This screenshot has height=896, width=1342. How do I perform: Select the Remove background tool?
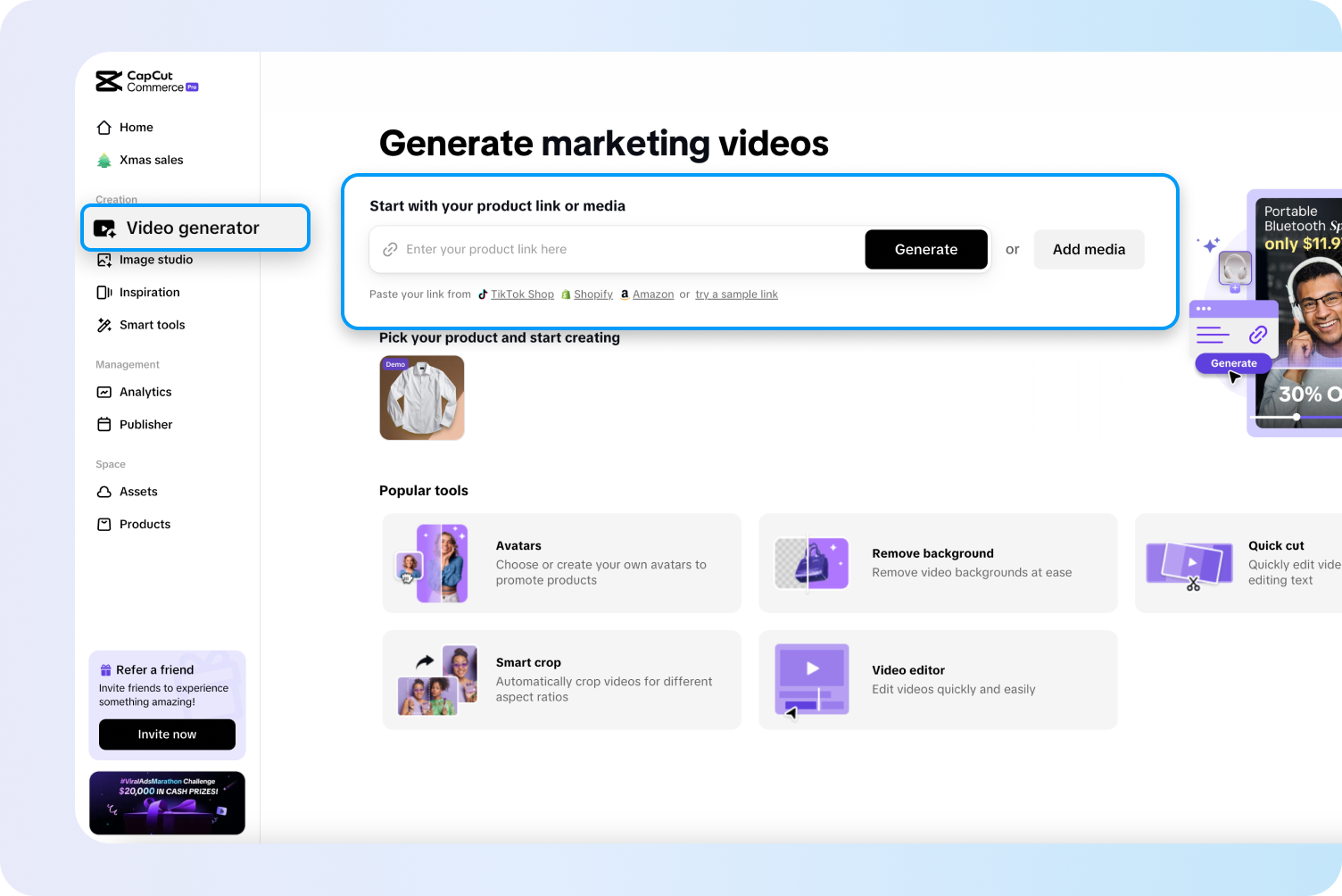click(937, 563)
